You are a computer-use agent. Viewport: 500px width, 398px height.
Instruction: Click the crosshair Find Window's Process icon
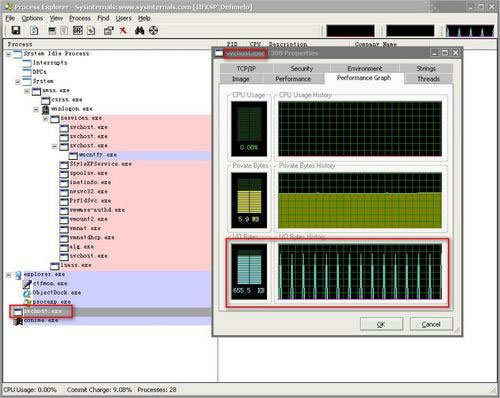click(x=153, y=31)
